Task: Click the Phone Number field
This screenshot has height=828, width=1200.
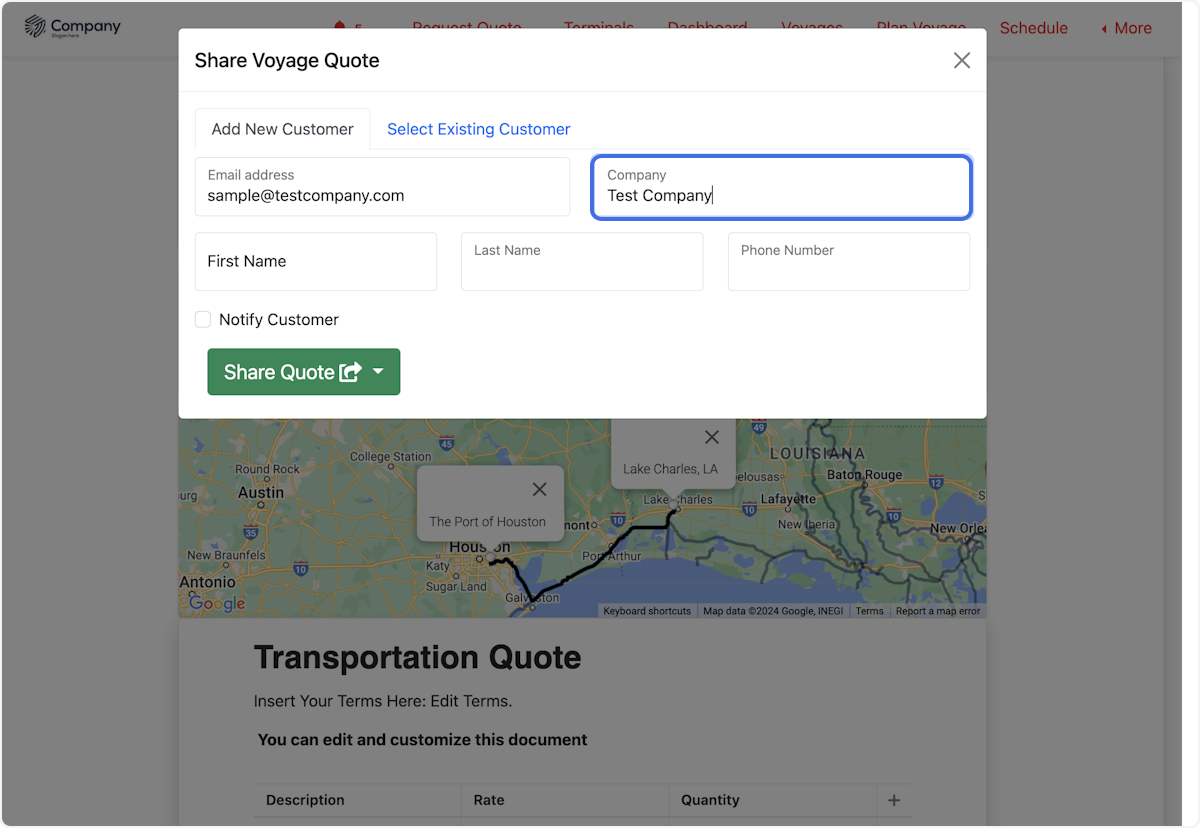Action: click(x=849, y=262)
